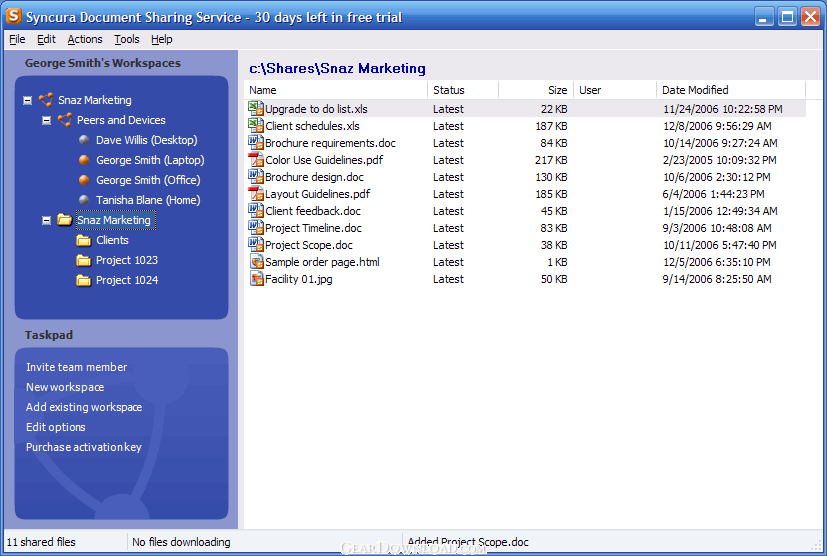Maximize the Syncura window

point(787,17)
